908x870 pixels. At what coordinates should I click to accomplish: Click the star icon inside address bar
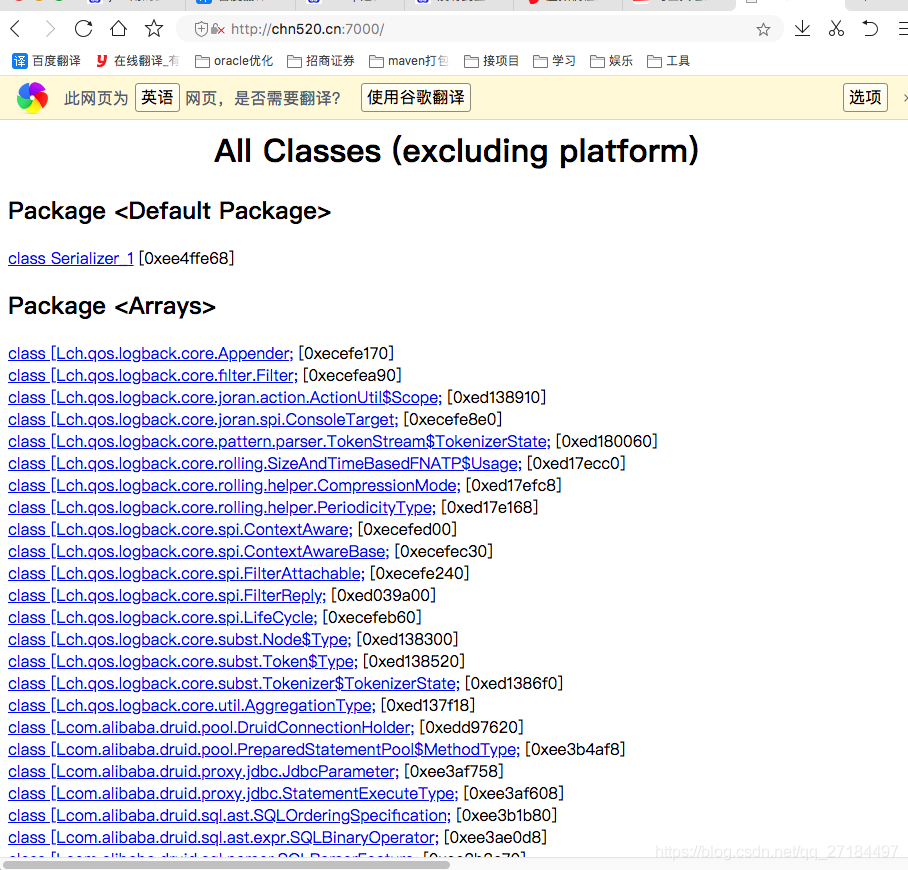point(763,29)
